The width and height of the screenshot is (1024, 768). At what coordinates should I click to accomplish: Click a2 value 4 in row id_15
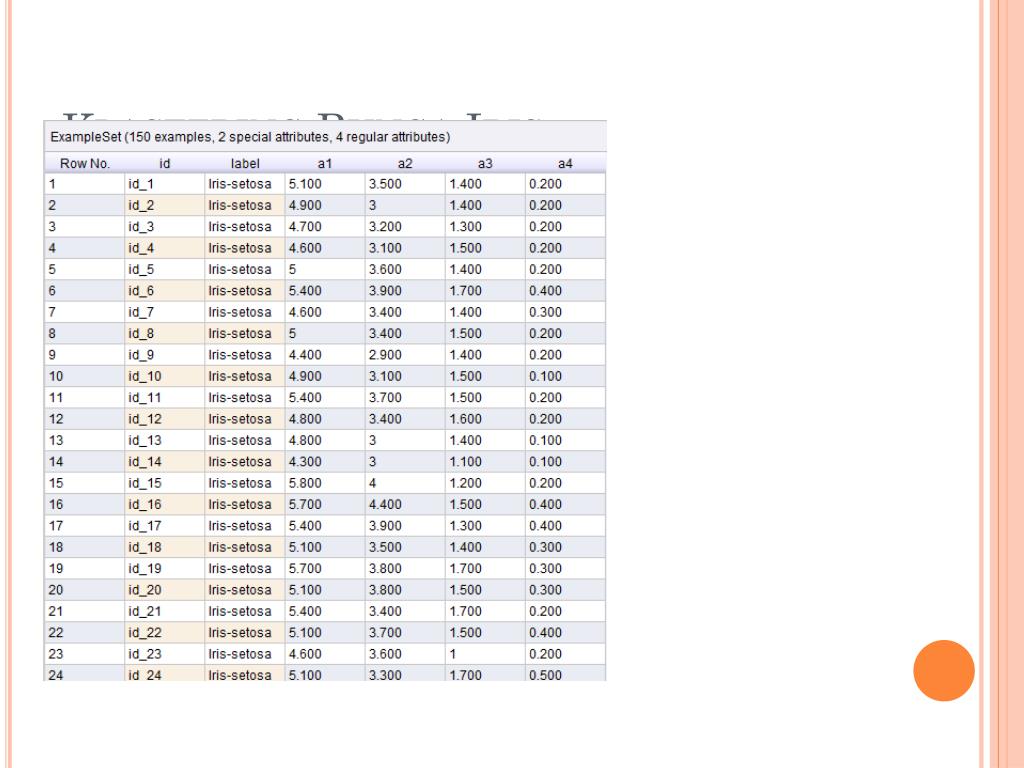click(x=405, y=483)
